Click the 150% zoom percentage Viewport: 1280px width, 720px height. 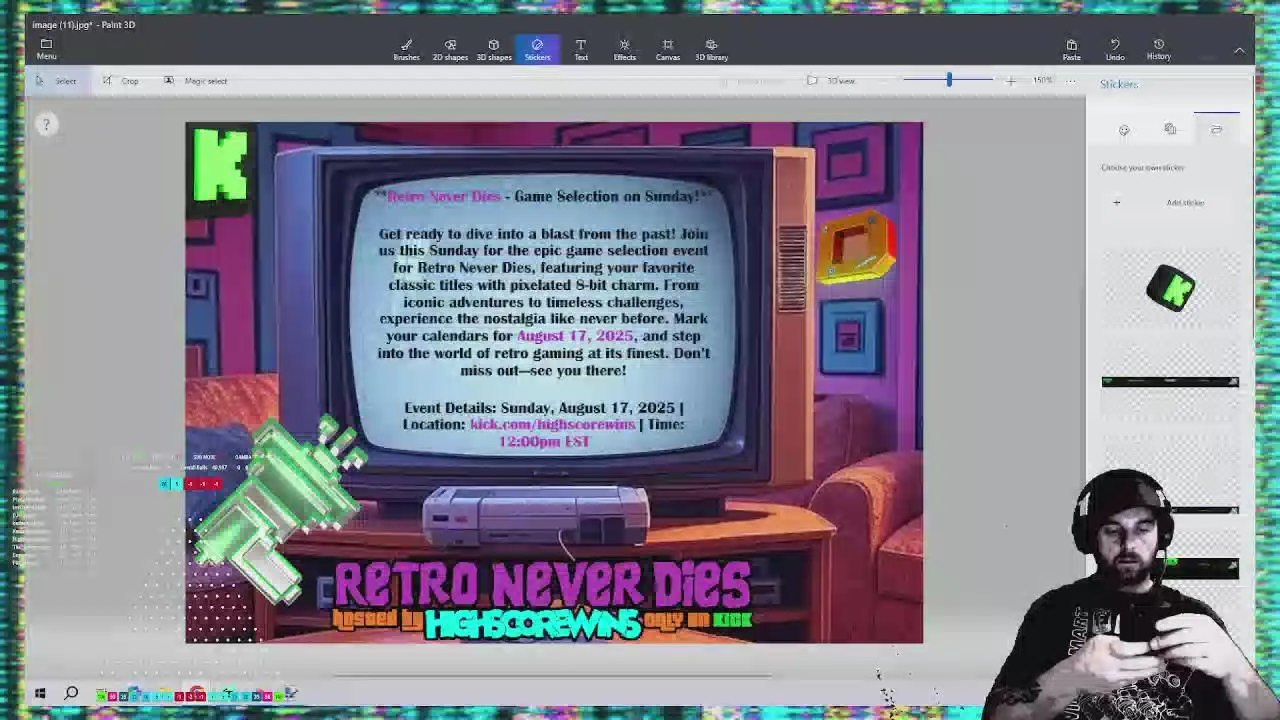point(1043,81)
